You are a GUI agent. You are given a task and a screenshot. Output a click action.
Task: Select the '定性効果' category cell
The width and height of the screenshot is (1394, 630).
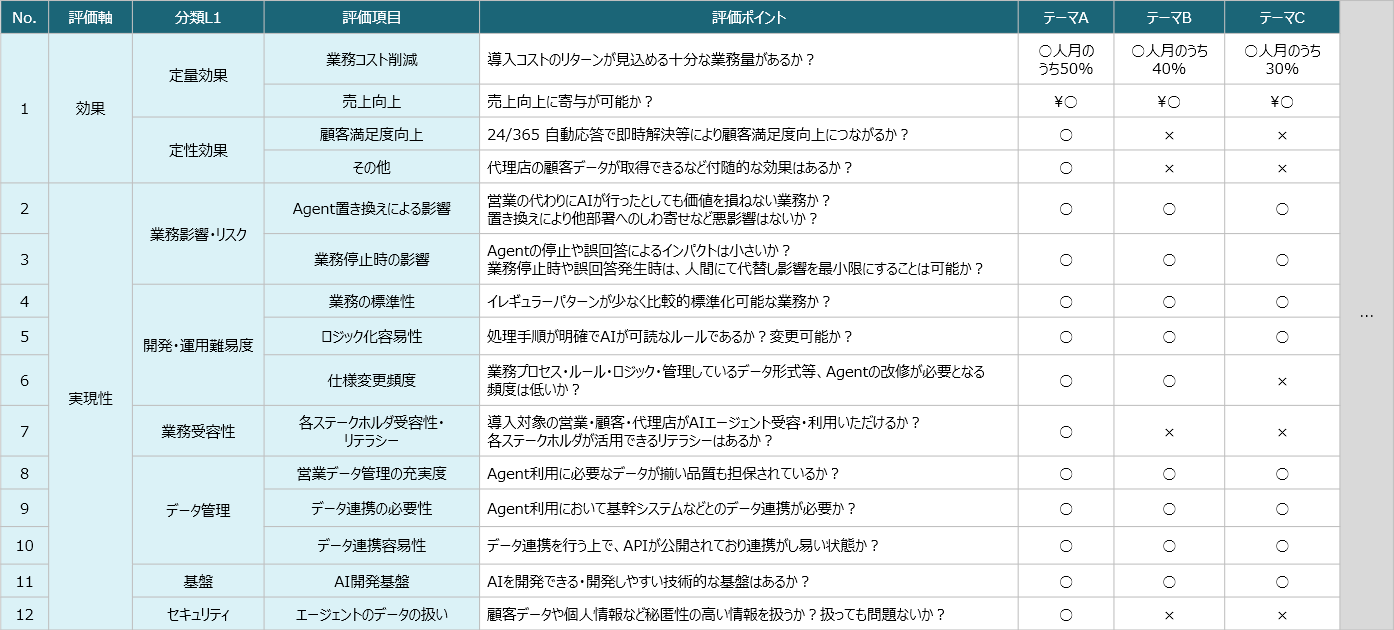click(198, 150)
